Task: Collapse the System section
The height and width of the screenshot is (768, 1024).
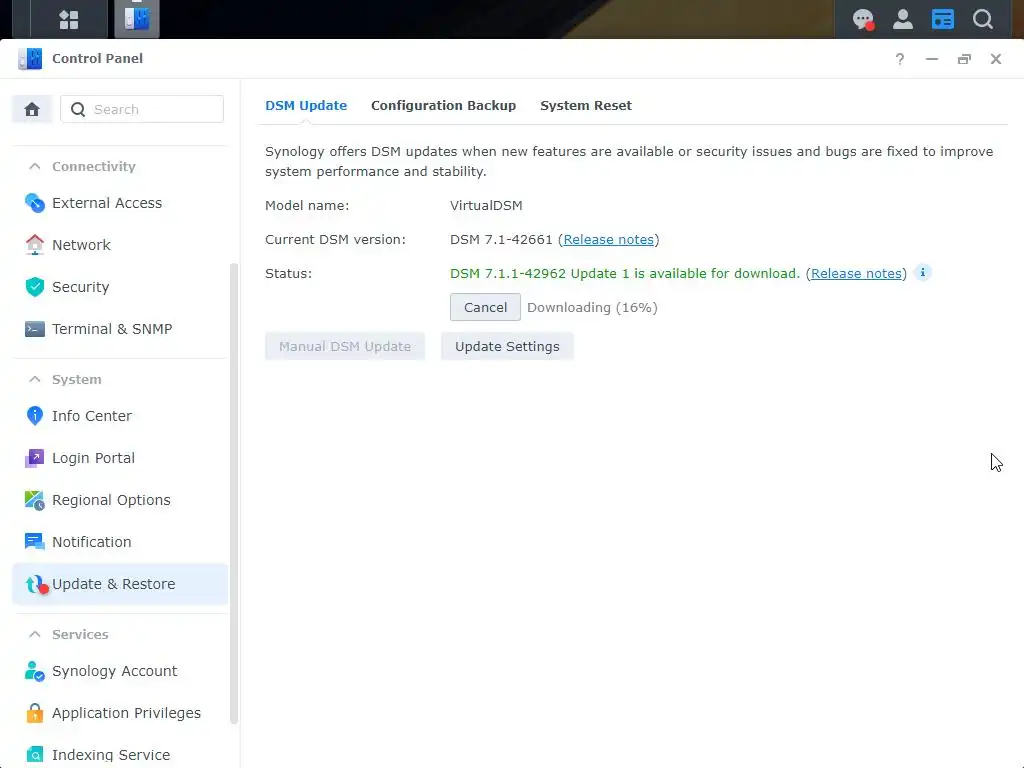Action: click(35, 379)
